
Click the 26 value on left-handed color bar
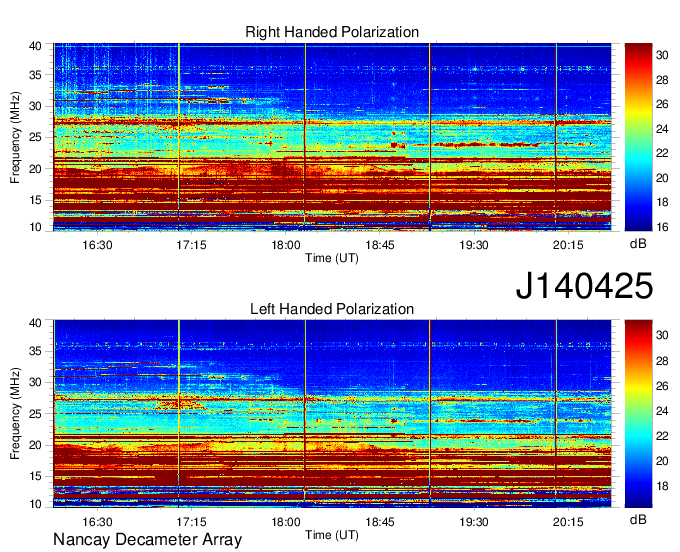click(662, 386)
